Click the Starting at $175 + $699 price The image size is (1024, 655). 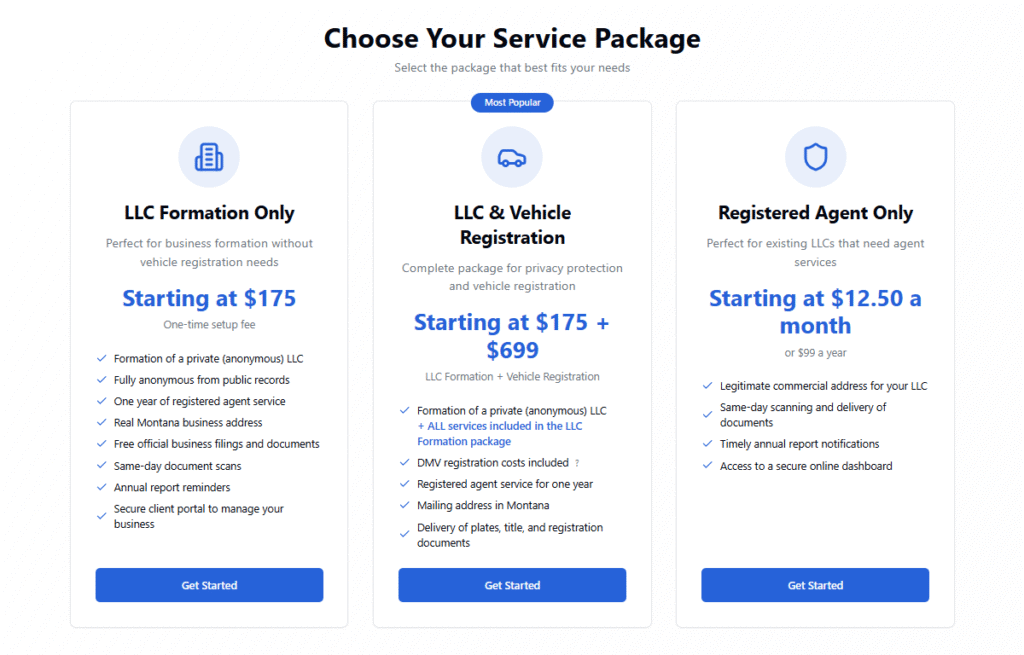tap(512, 336)
